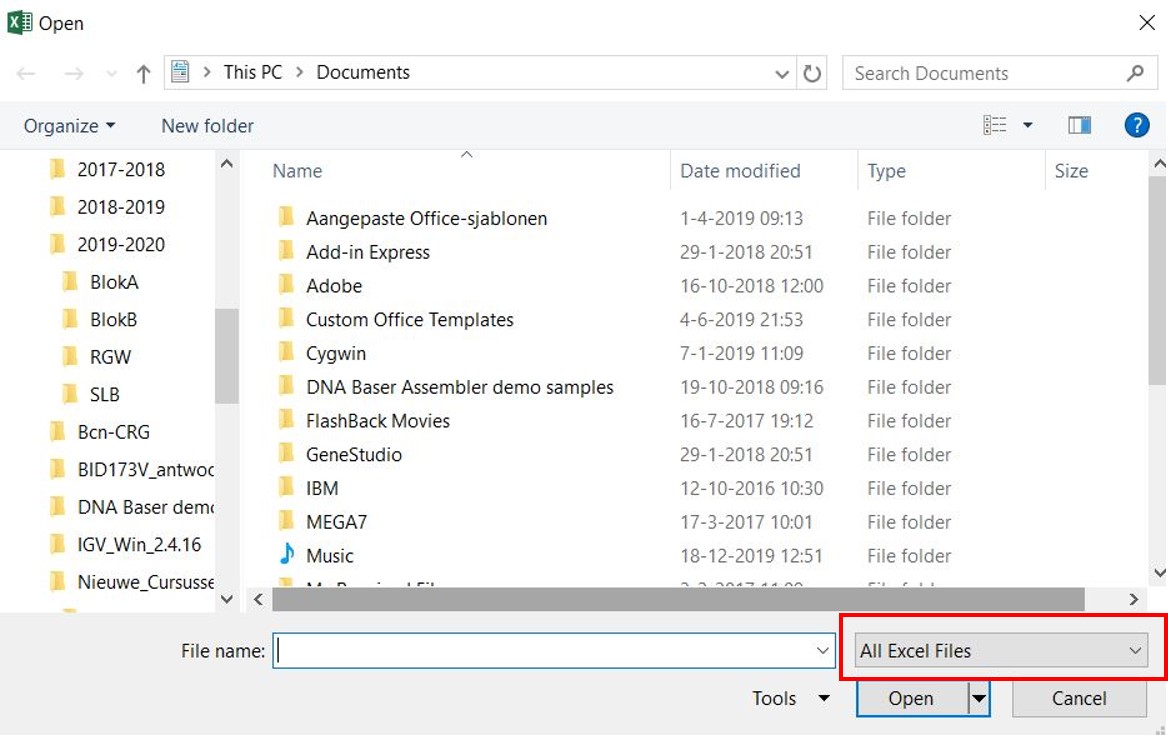Image resolution: width=1168 pixels, height=735 pixels.
Task: Click inside the File name input field
Action: 550,650
